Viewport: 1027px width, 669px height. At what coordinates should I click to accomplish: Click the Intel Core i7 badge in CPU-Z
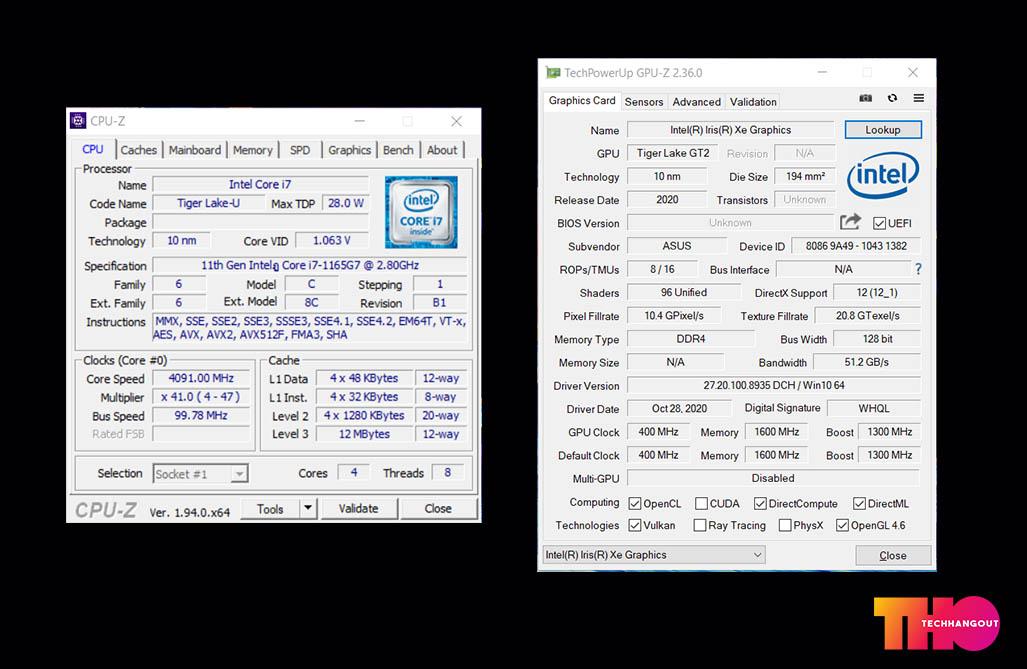pos(421,212)
